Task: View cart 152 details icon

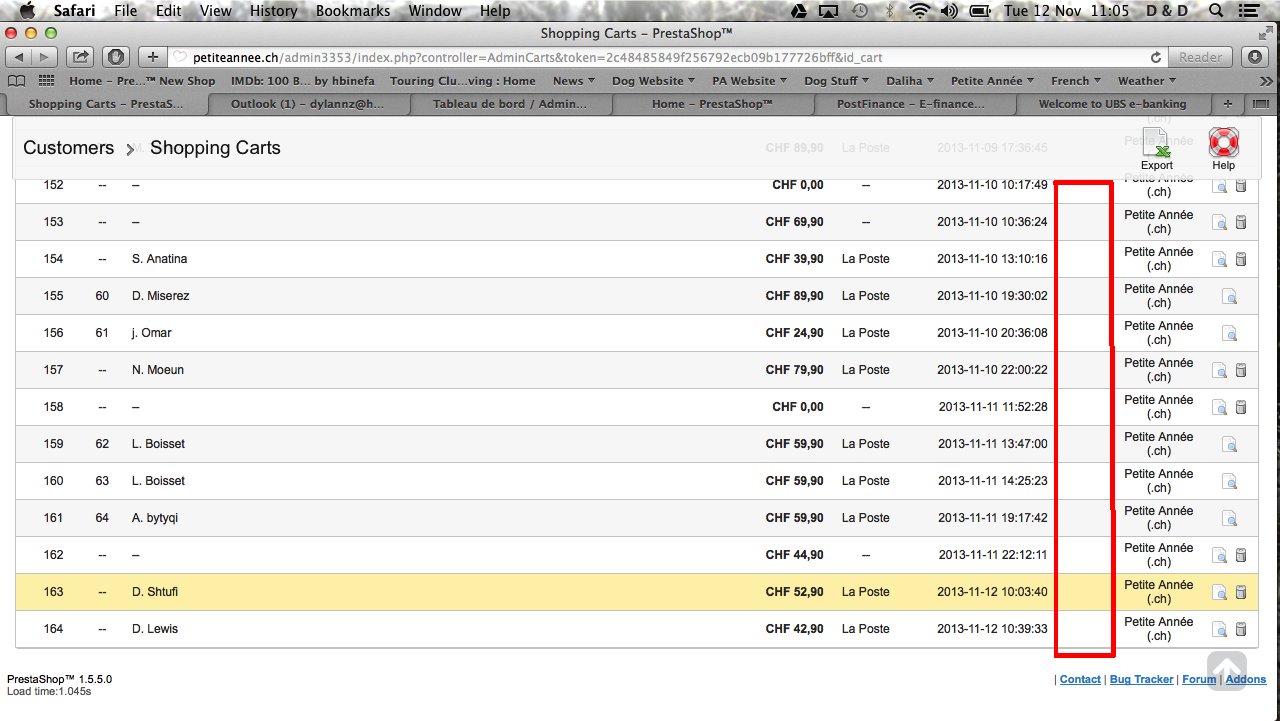Action: [1220, 186]
